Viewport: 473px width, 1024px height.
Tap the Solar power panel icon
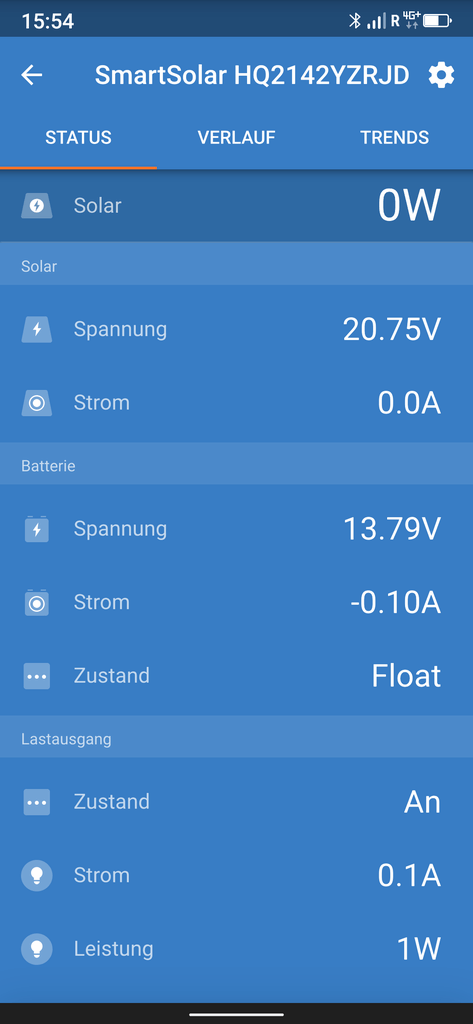(x=37, y=206)
